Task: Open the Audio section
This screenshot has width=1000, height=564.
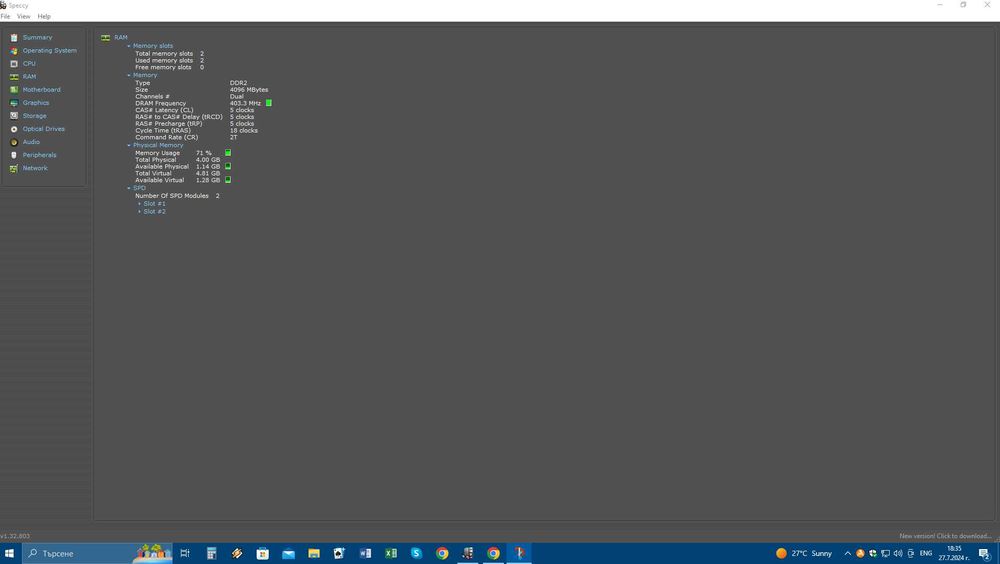Action: 31,142
